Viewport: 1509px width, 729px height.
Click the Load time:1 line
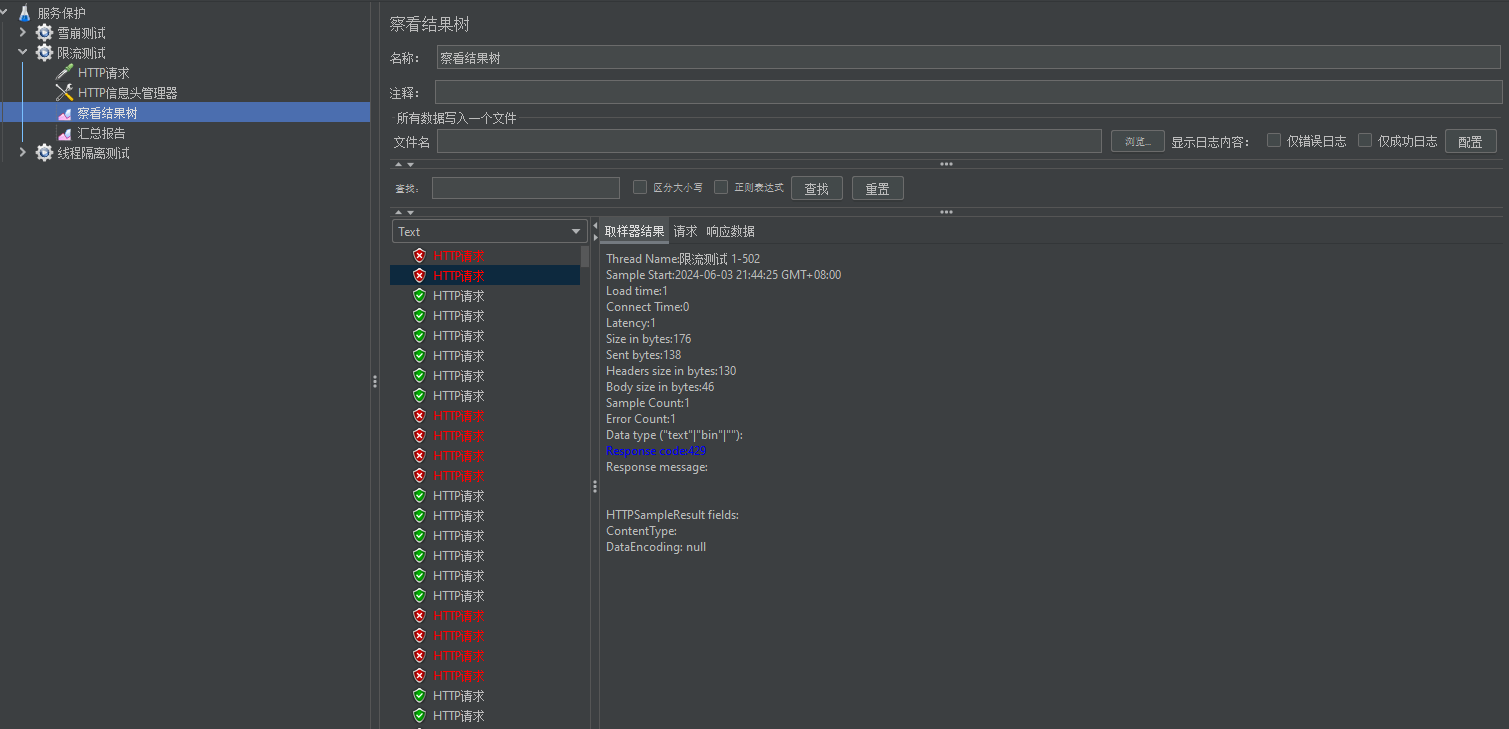637,291
